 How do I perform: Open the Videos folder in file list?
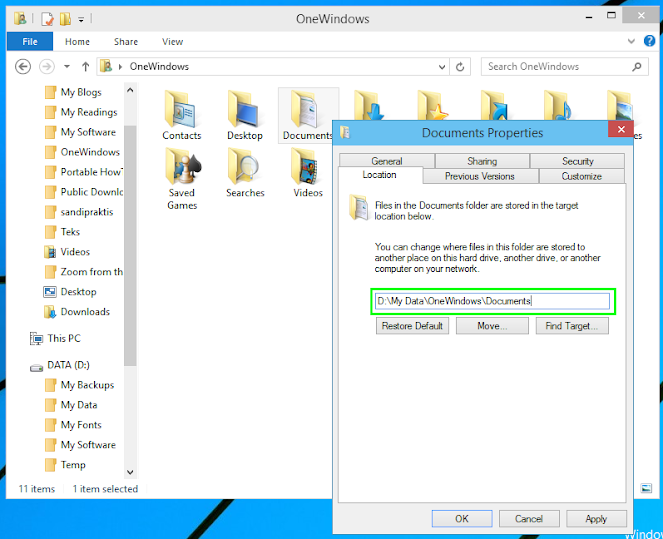coord(308,172)
